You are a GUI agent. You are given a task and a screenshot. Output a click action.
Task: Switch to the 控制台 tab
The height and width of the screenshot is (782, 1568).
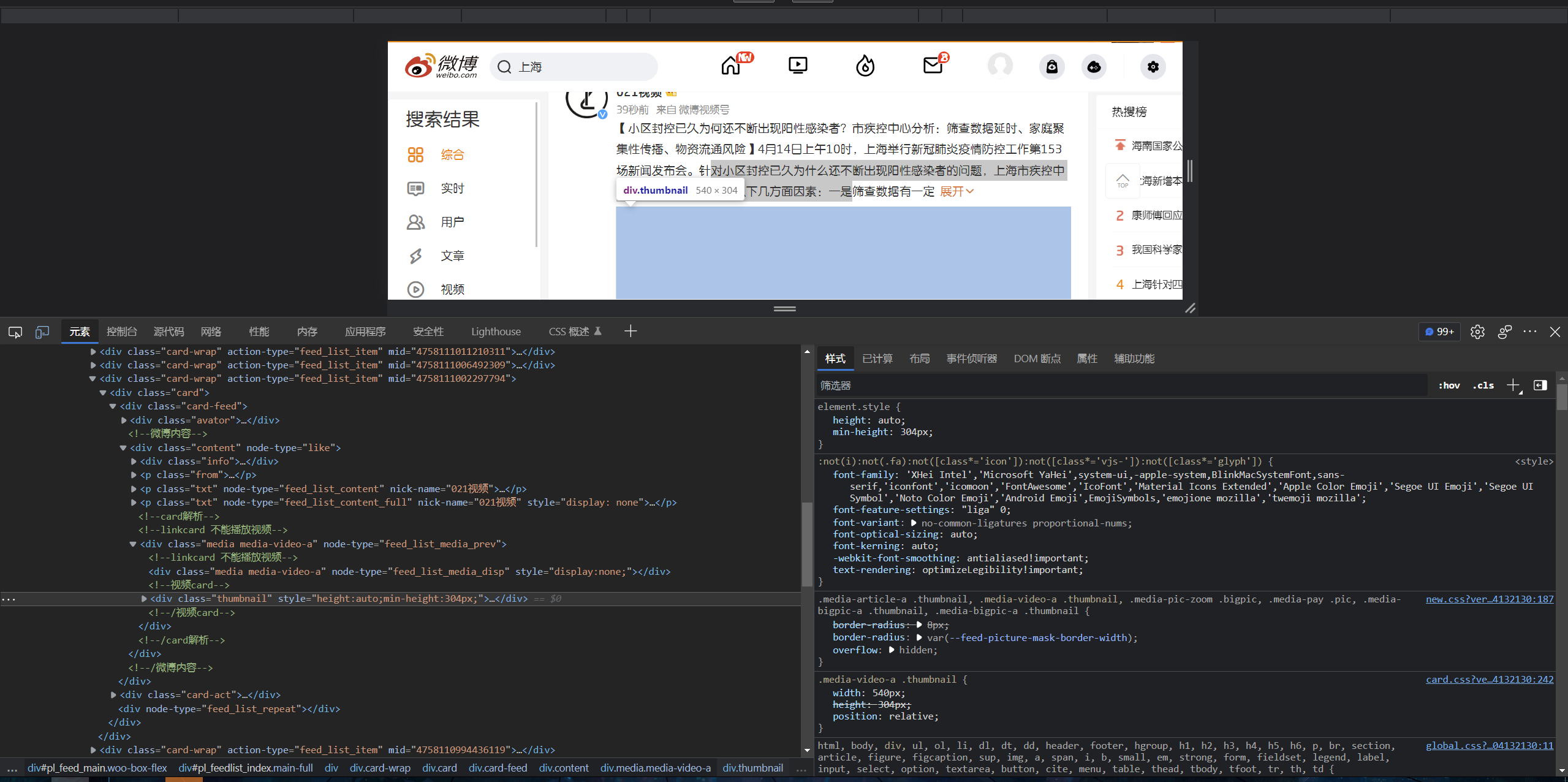pyautogui.click(x=121, y=332)
